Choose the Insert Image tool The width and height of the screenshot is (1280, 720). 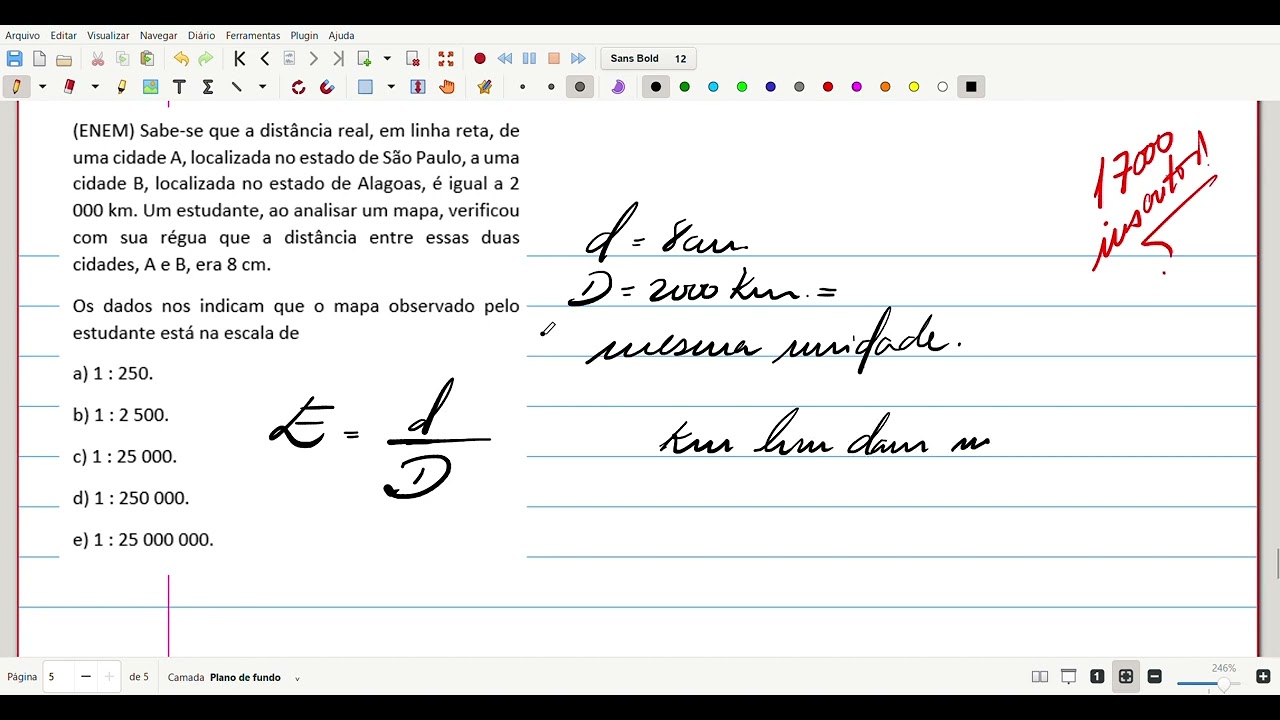[x=151, y=87]
